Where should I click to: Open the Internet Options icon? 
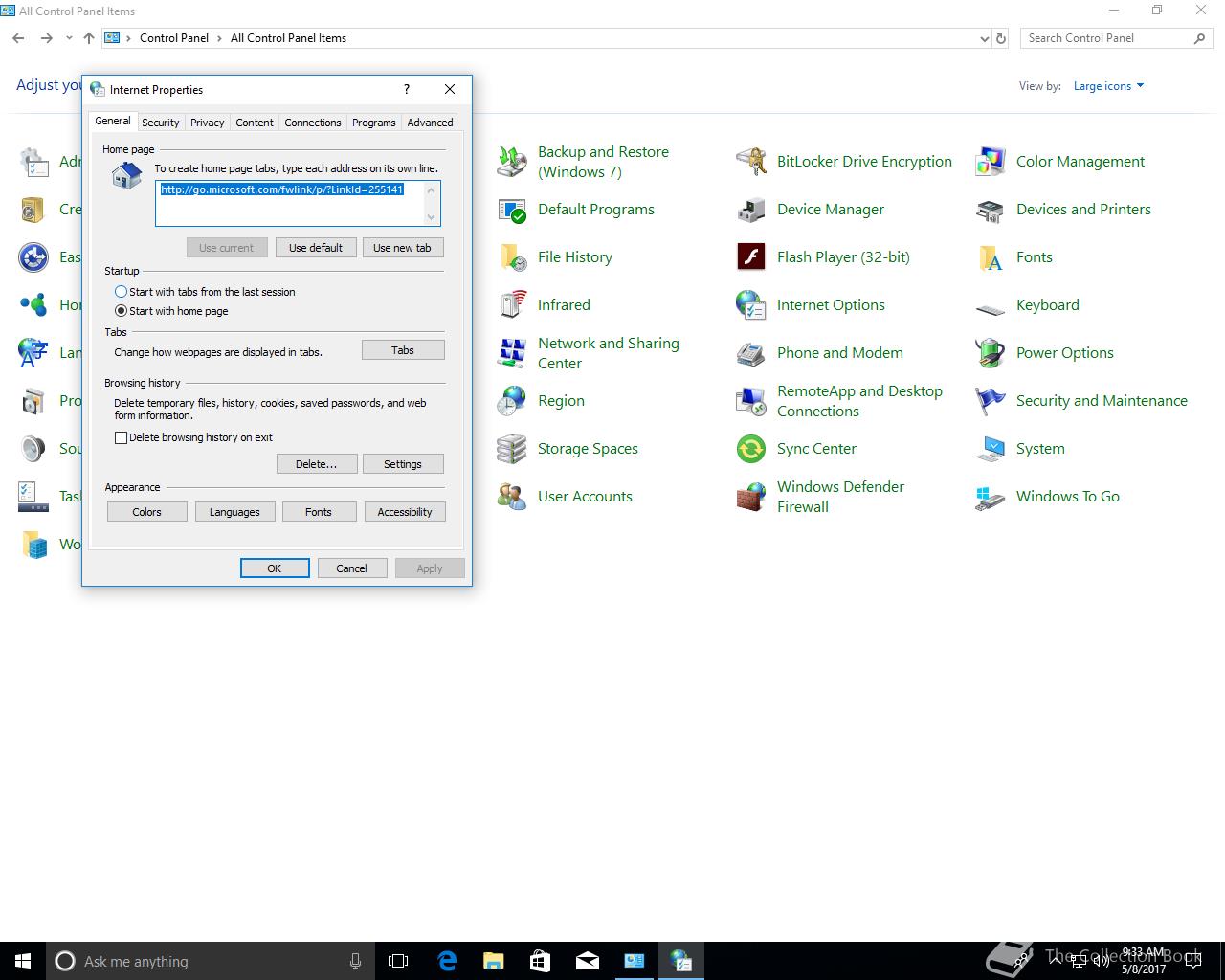[751, 305]
